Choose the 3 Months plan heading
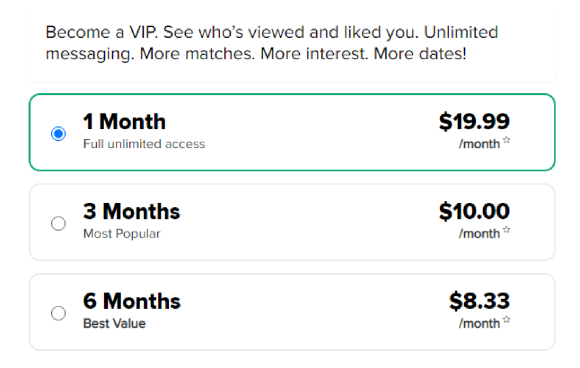This screenshot has height=368, width=580. pyautogui.click(x=131, y=211)
